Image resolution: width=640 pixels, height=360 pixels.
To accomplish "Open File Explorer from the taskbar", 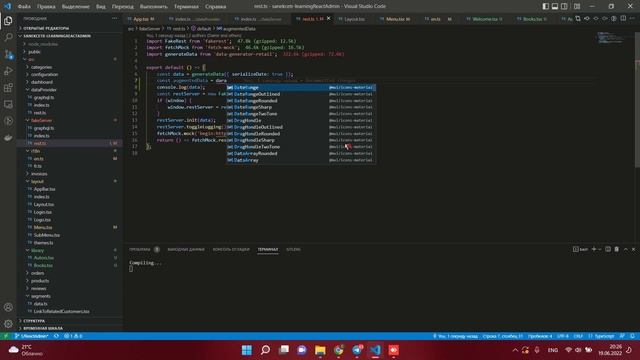I will (320, 350).
